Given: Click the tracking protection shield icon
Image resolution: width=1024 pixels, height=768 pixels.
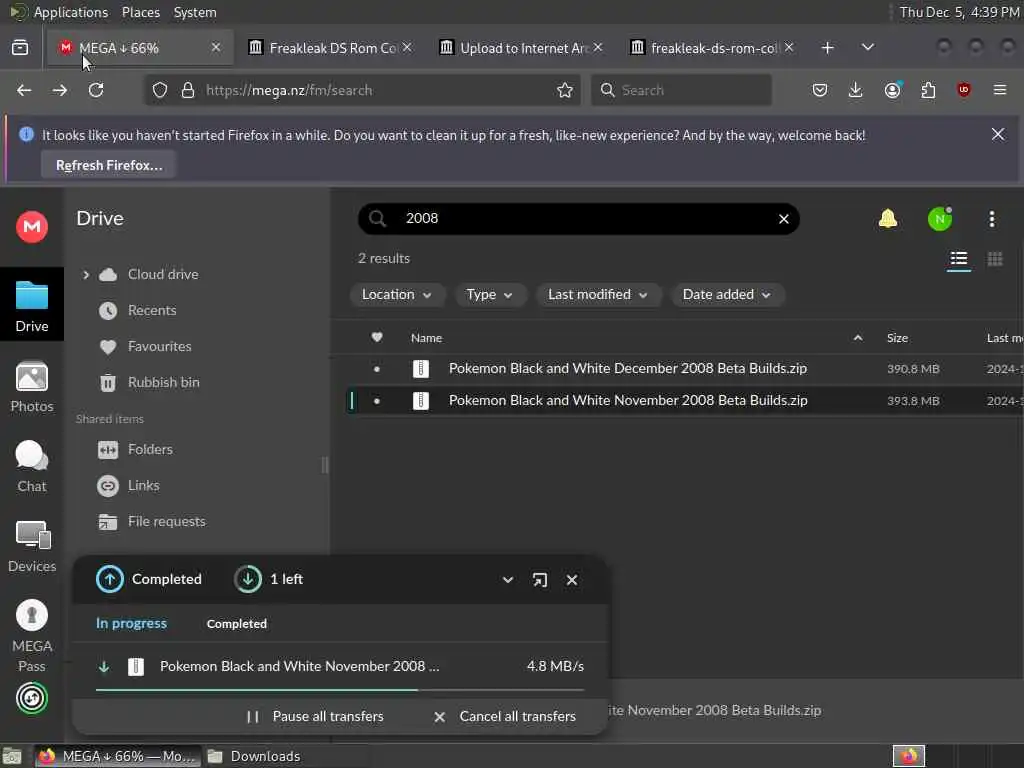Looking at the screenshot, I should pyautogui.click(x=159, y=90).
